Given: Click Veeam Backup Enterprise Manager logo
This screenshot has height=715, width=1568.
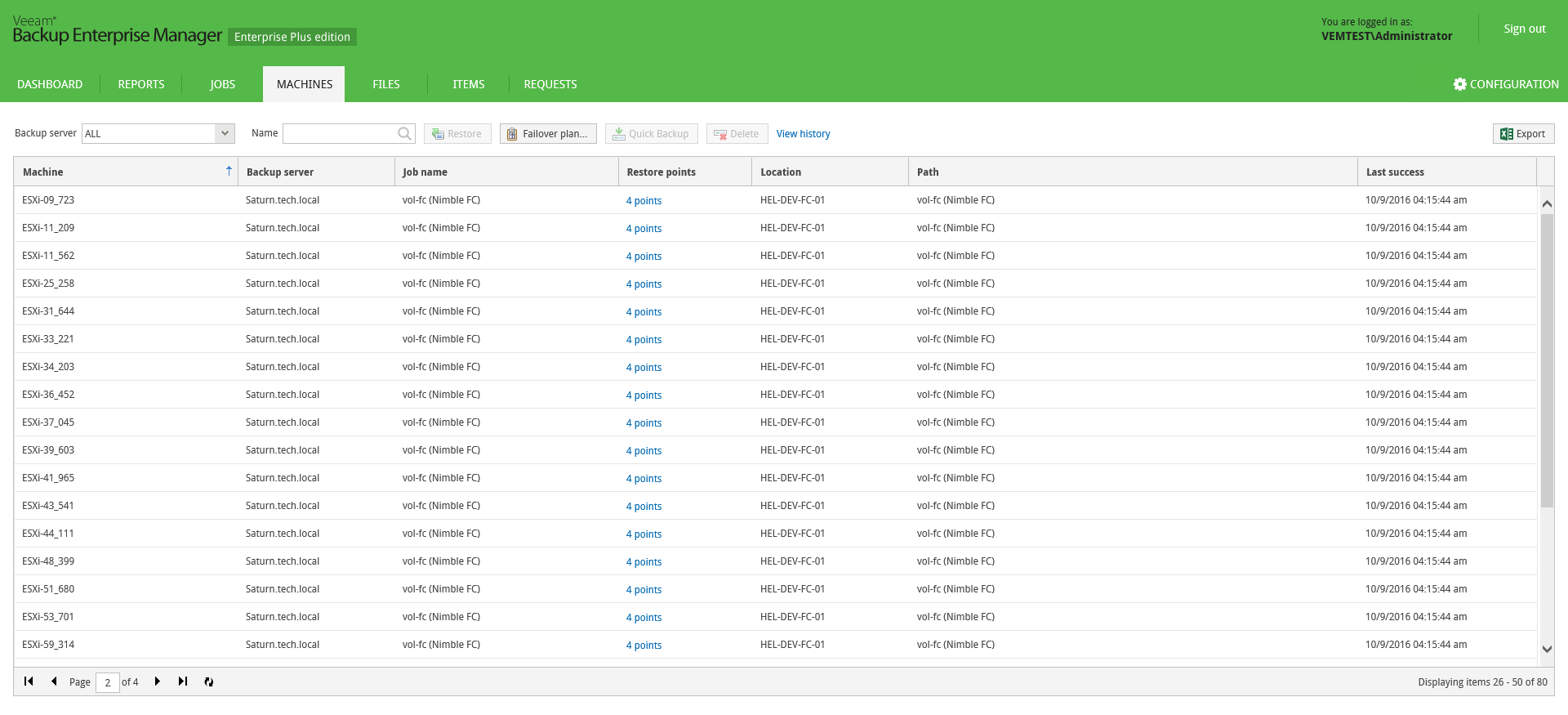Looking at the screenshot, I should 117,30.
